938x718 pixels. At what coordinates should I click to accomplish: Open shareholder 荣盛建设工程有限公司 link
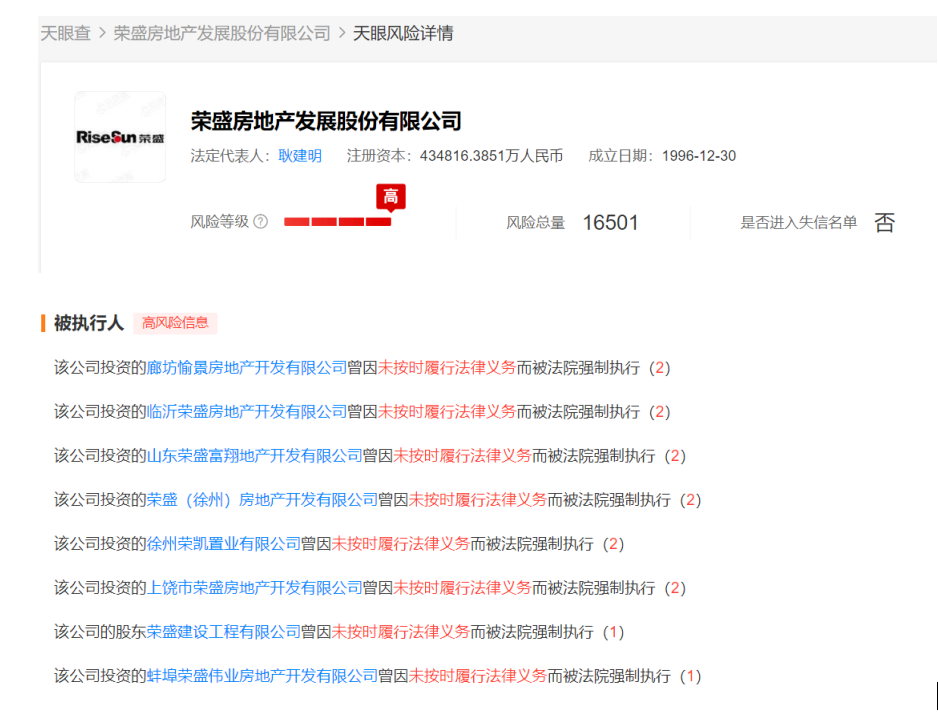[224, 632]
